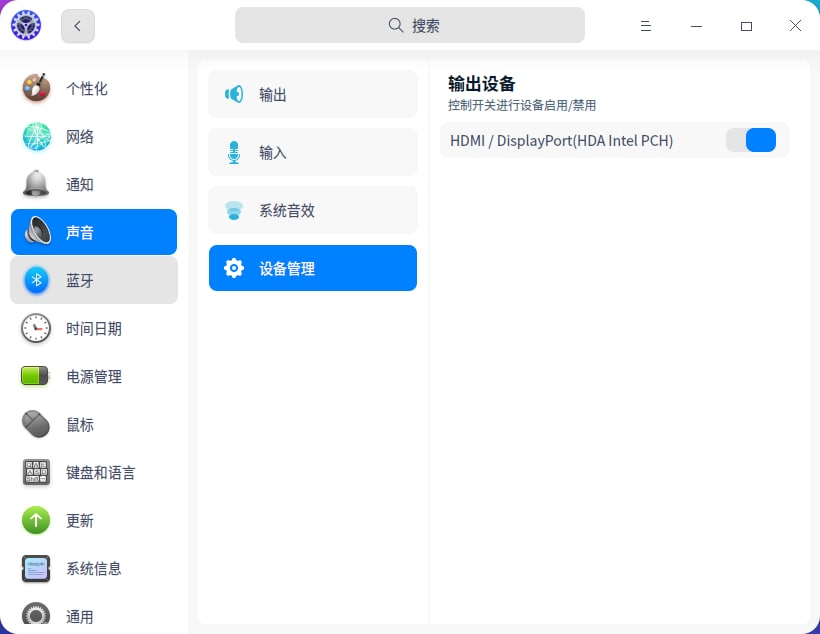Click the 输出 loudspeaker icon

coord(234,94)
